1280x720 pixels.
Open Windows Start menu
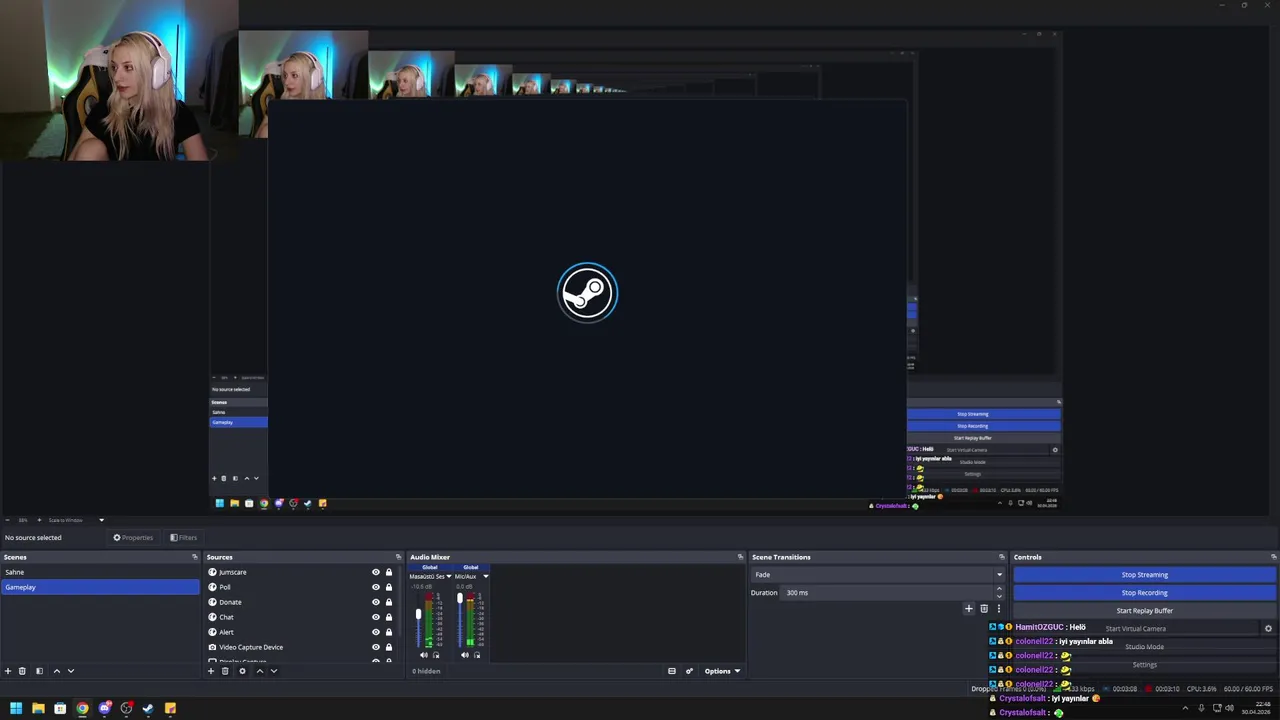pos(16,708)
